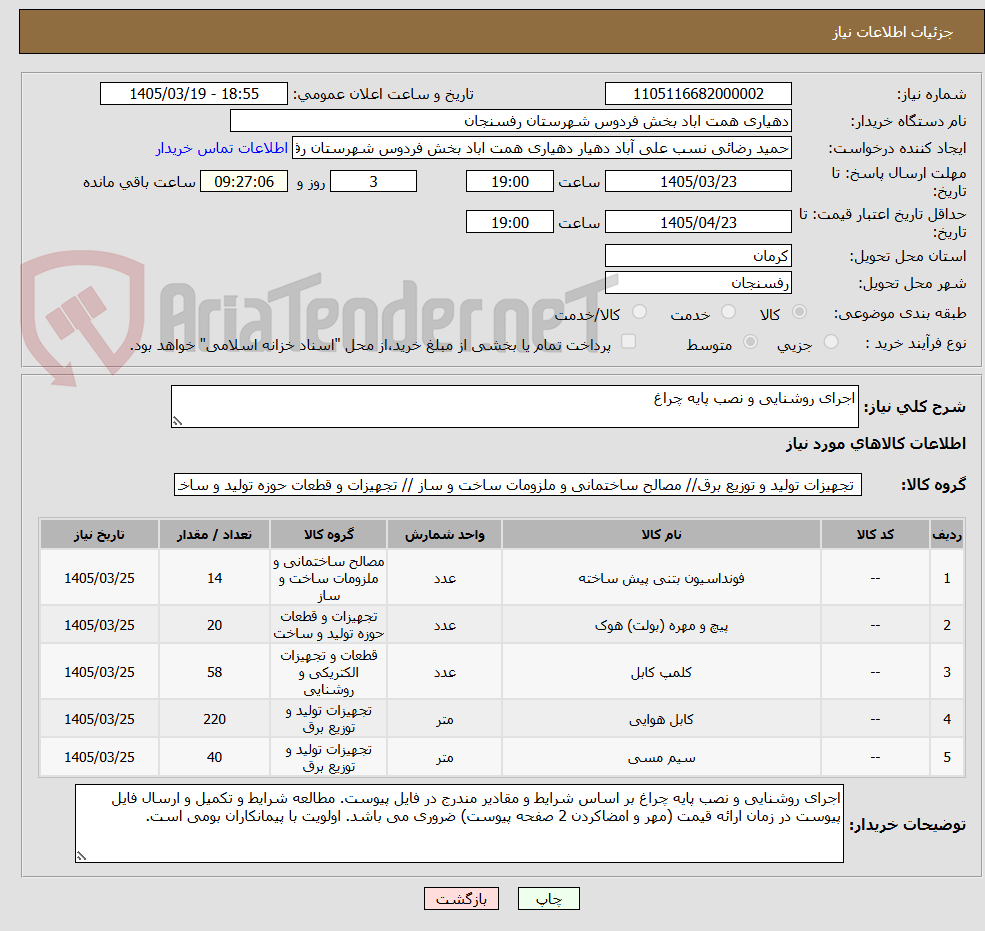Image resolution: width=985 pixels, height=931 pixels.
Task: Click the واحد شمارش column header
Action: click(444, 535)
